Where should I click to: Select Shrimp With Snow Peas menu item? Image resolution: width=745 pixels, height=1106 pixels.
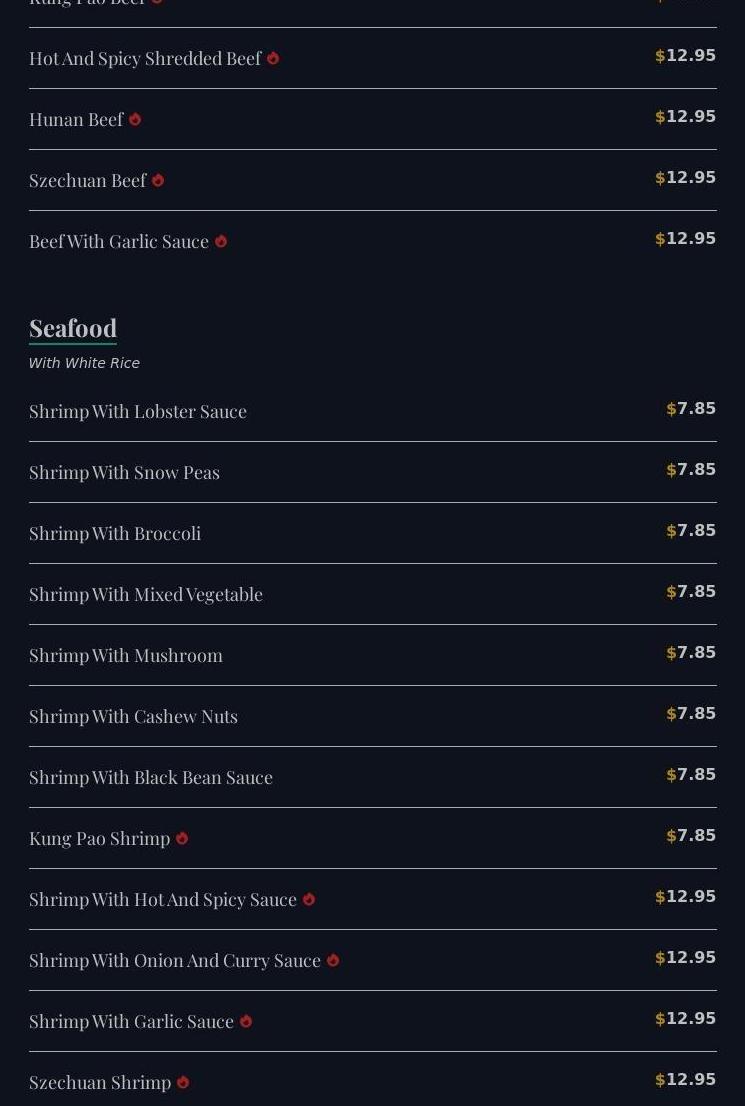pos(372,472)
